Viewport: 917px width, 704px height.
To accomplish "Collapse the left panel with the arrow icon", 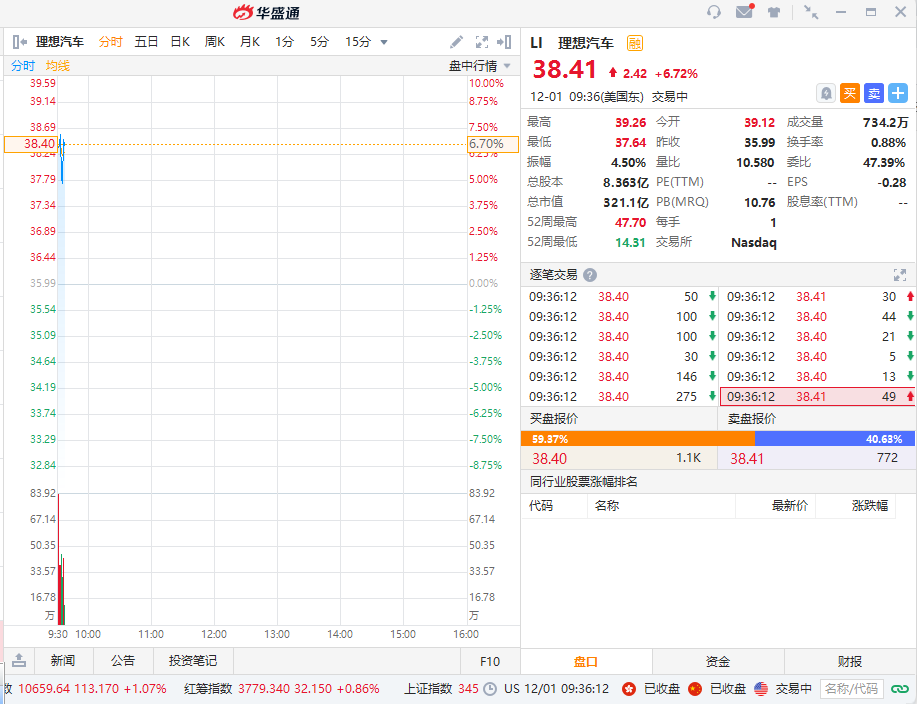I will click(x=20, y=42).
